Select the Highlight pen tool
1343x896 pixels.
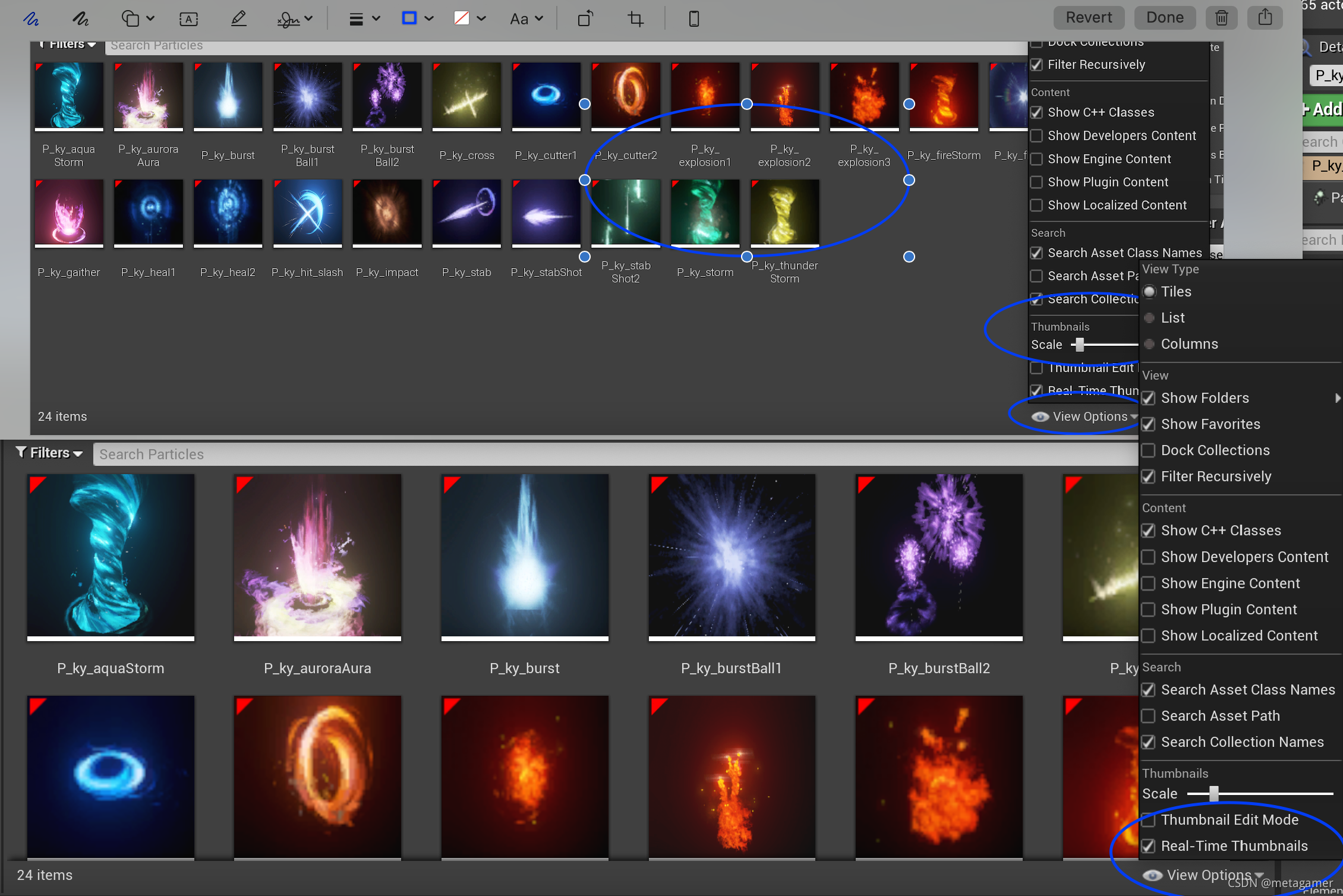(238, 18)
